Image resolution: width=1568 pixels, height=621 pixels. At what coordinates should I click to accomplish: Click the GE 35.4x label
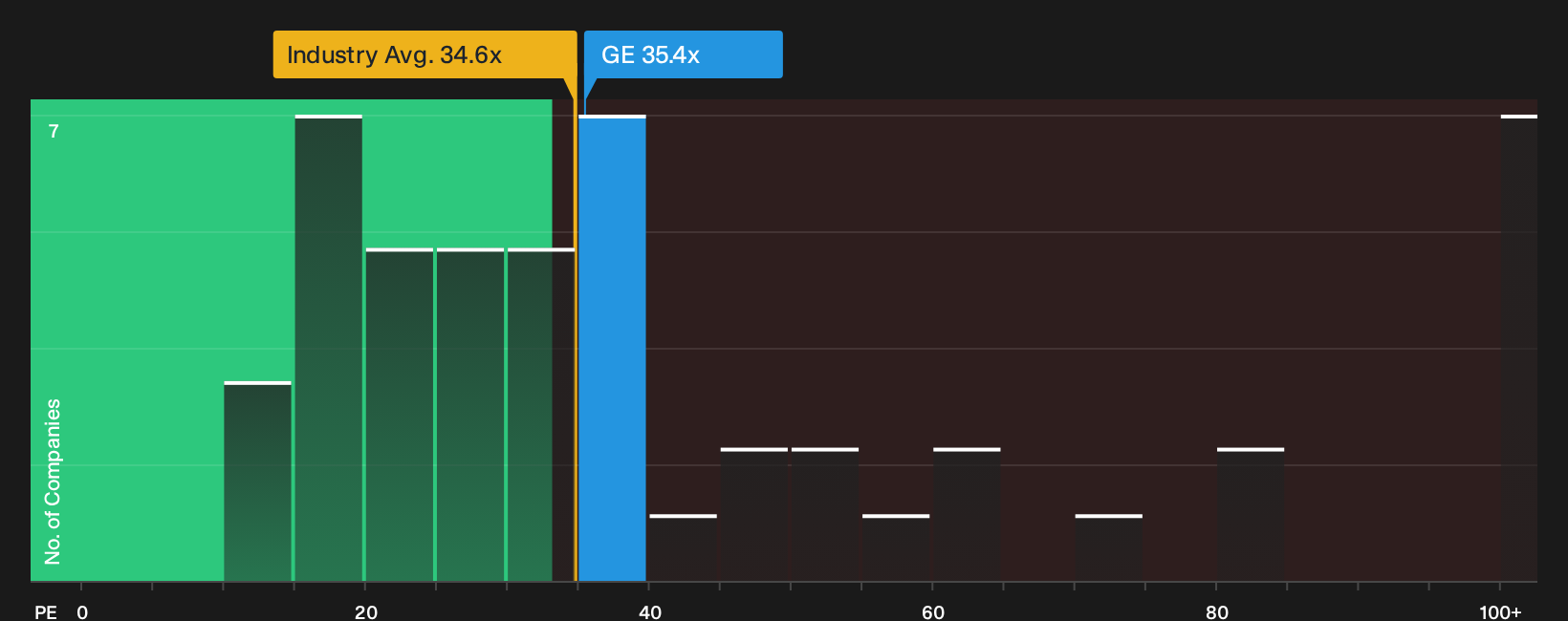[x=683, y=54]
